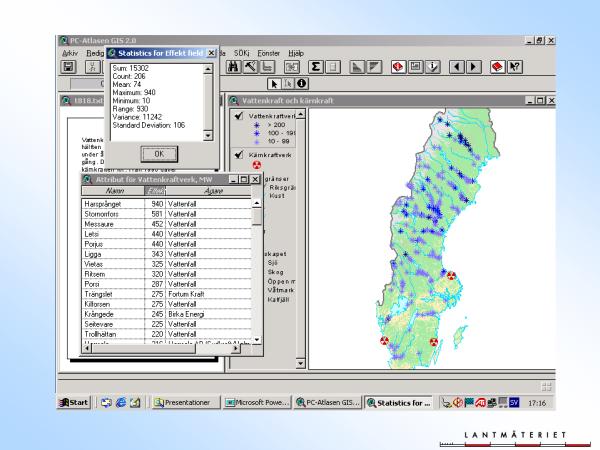Open the Hjälp menu
This screenshot has width=600, height=450.
pos(296,52)
